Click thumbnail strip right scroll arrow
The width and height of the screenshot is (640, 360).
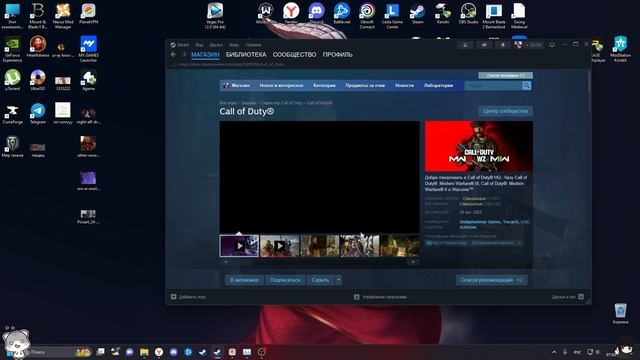(x=413, y=262)
